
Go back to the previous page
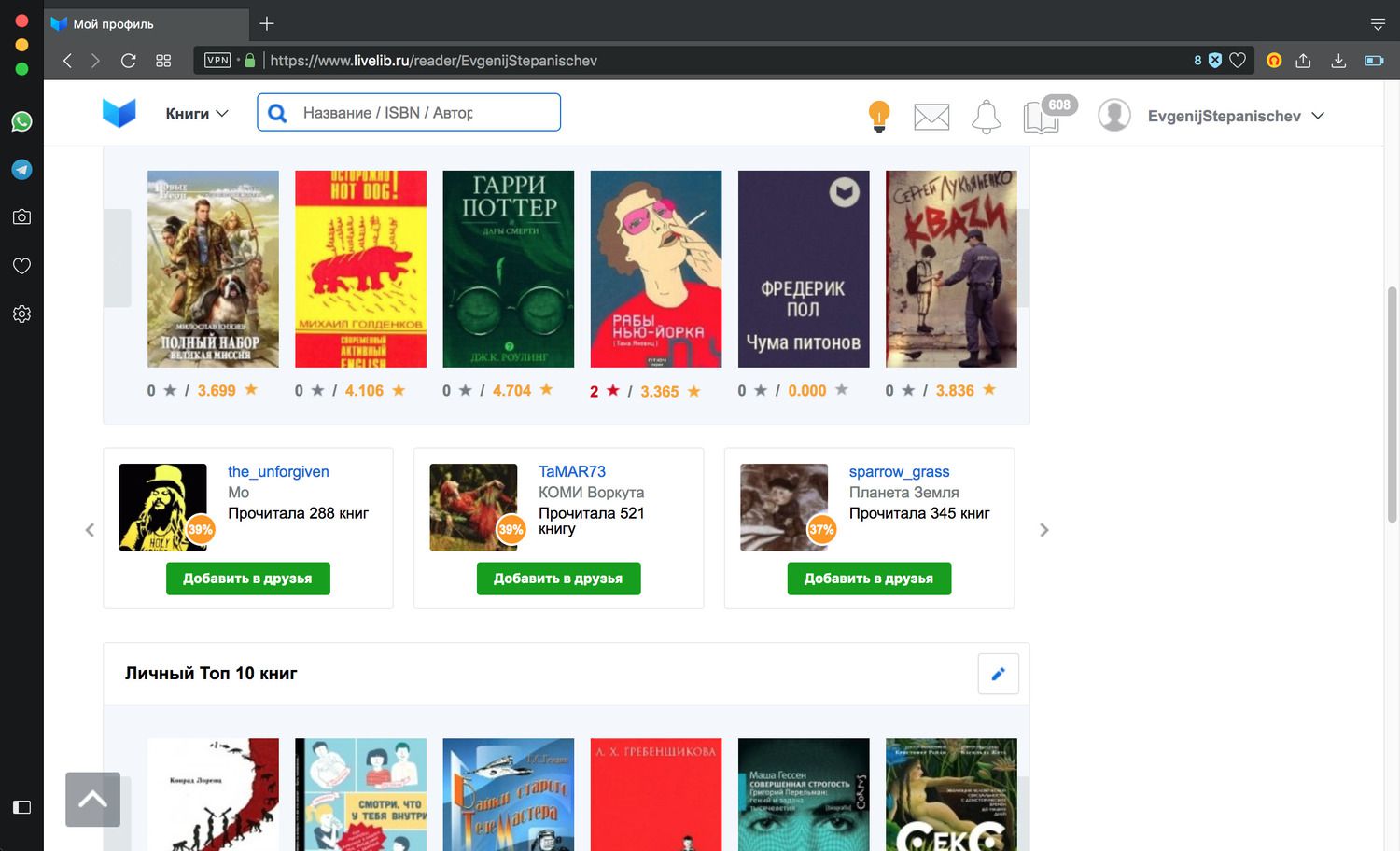tap(67, 61)
